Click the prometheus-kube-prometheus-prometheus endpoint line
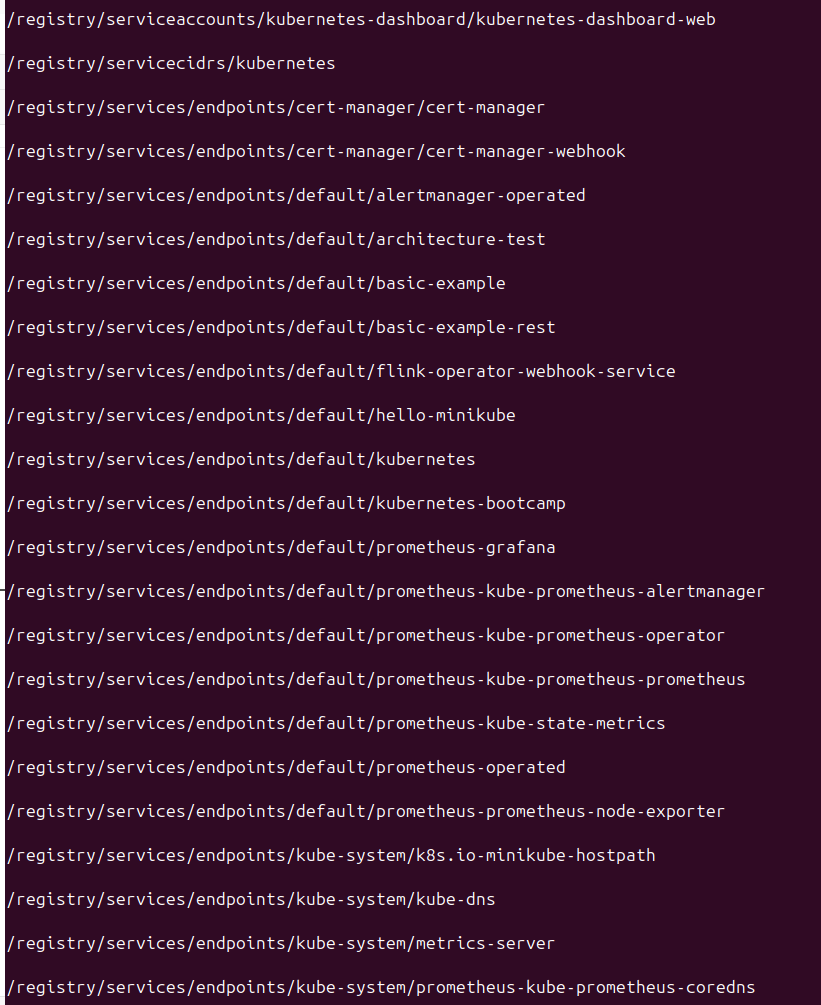This screenshot has height=1005, width=821. (376, 679)
